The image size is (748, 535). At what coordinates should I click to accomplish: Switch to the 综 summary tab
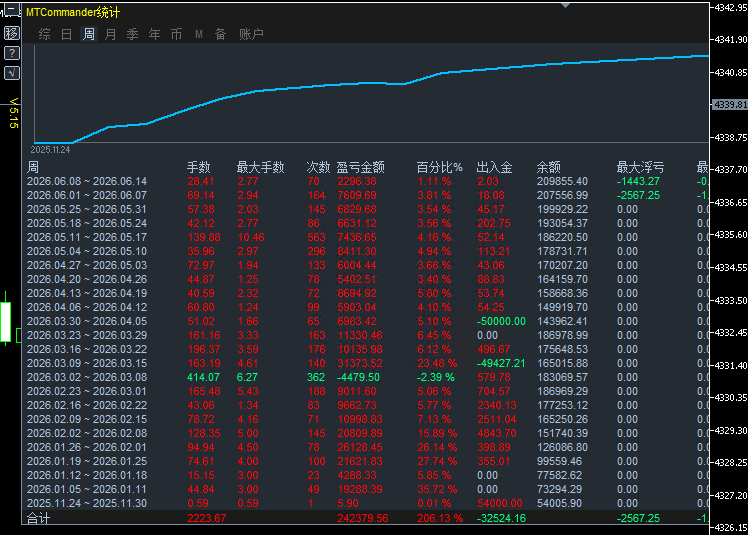[44, 34]
